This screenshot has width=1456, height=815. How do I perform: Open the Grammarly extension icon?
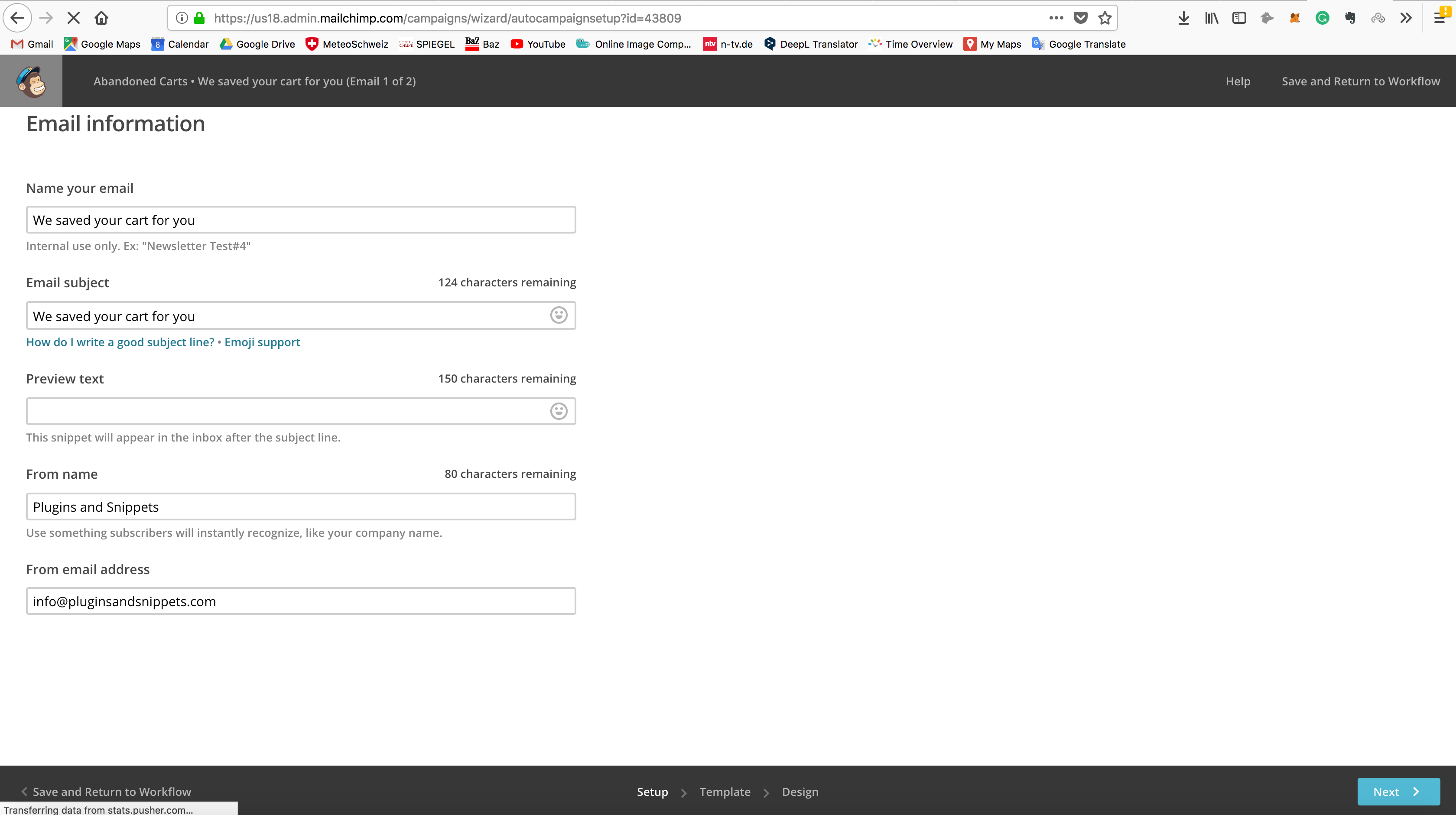(x=1322, y=18)
